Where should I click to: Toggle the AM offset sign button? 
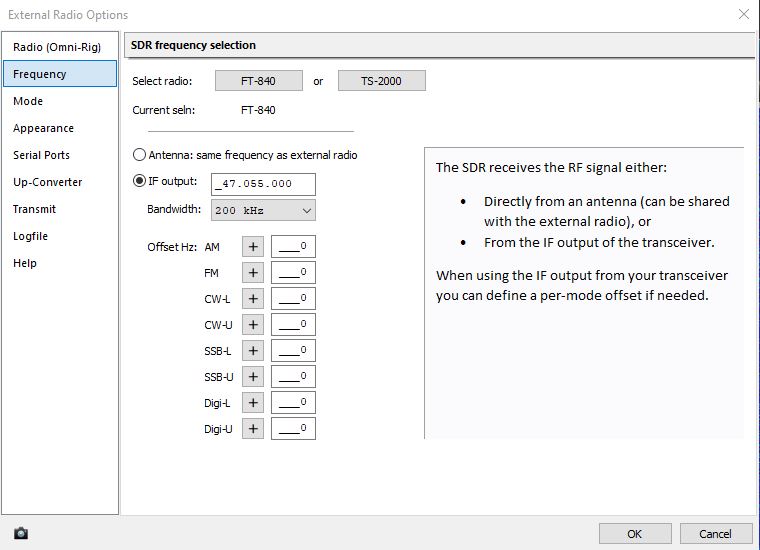pos(253,246)
